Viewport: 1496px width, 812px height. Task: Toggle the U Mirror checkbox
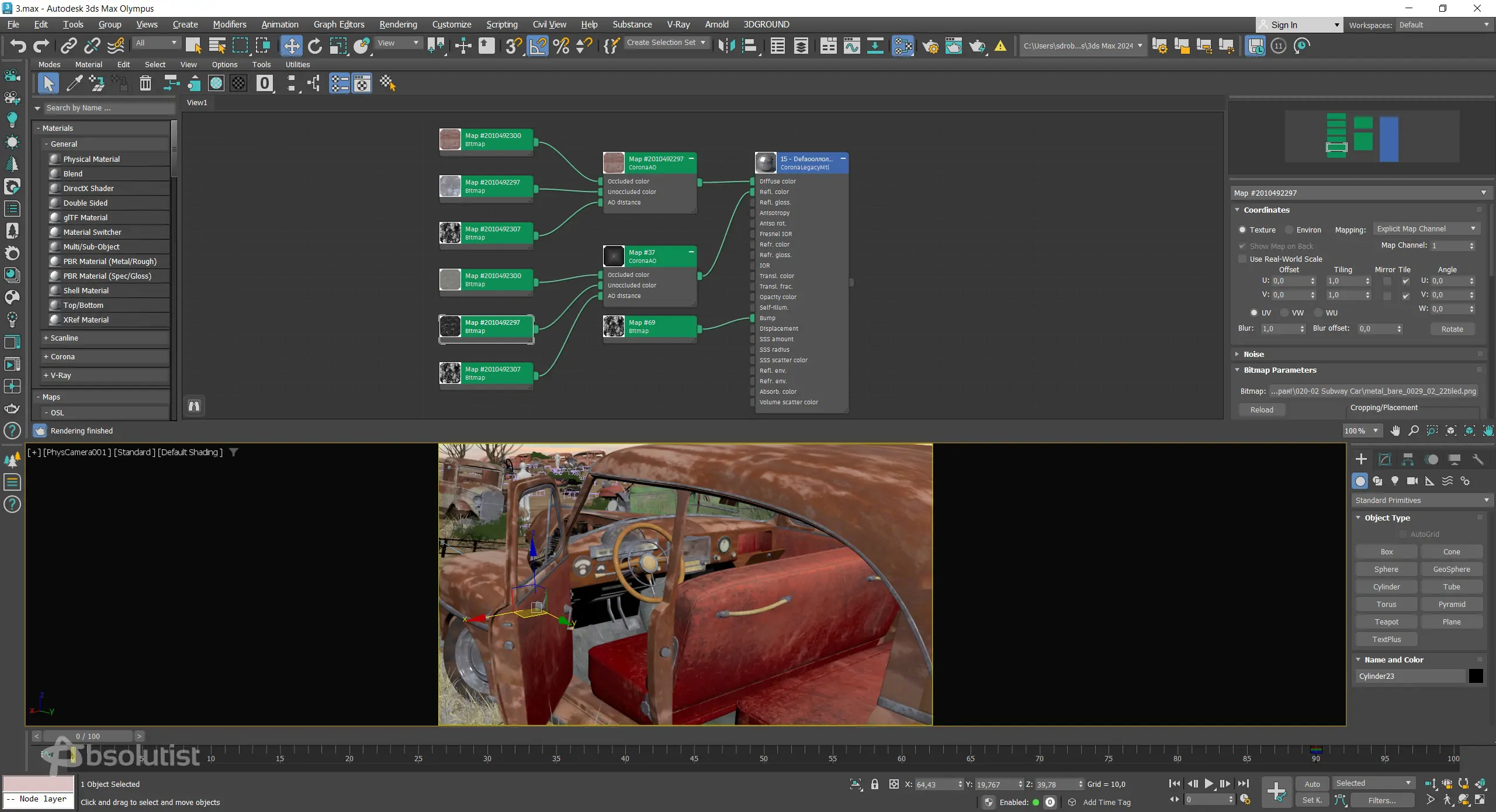coord(1387,282)
